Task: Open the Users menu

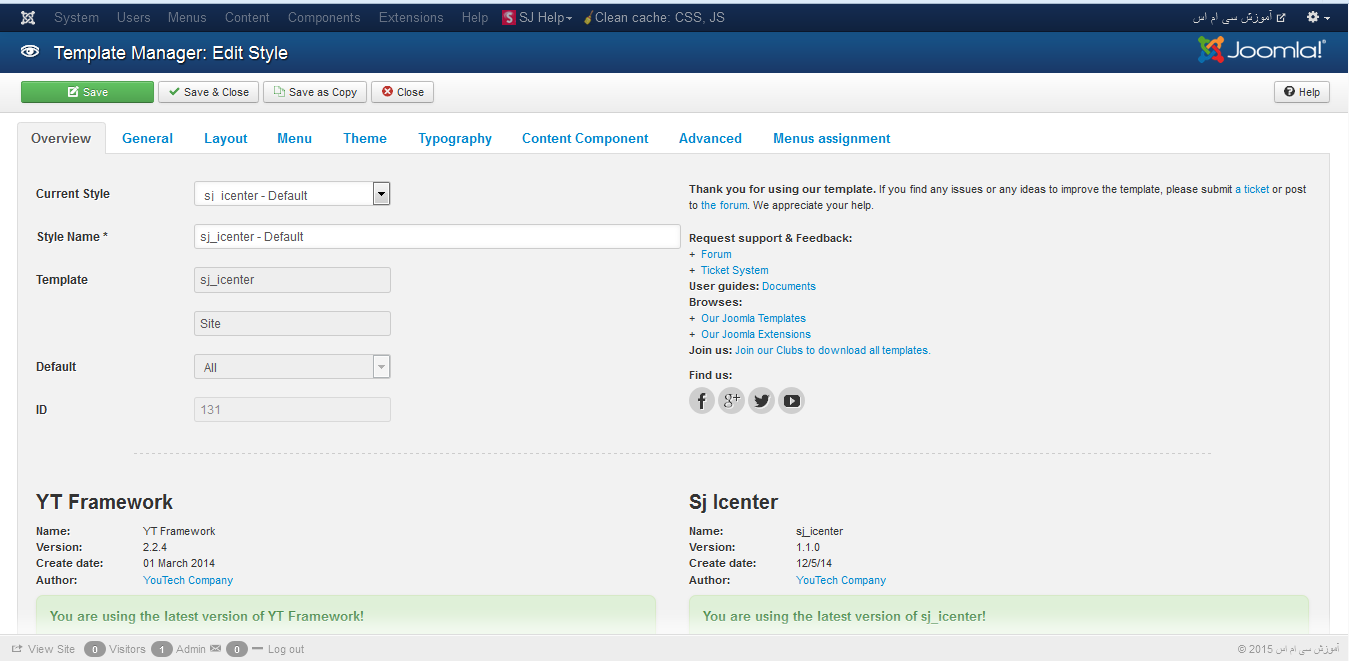Action: pyautogui.click(x=134, y=17)
